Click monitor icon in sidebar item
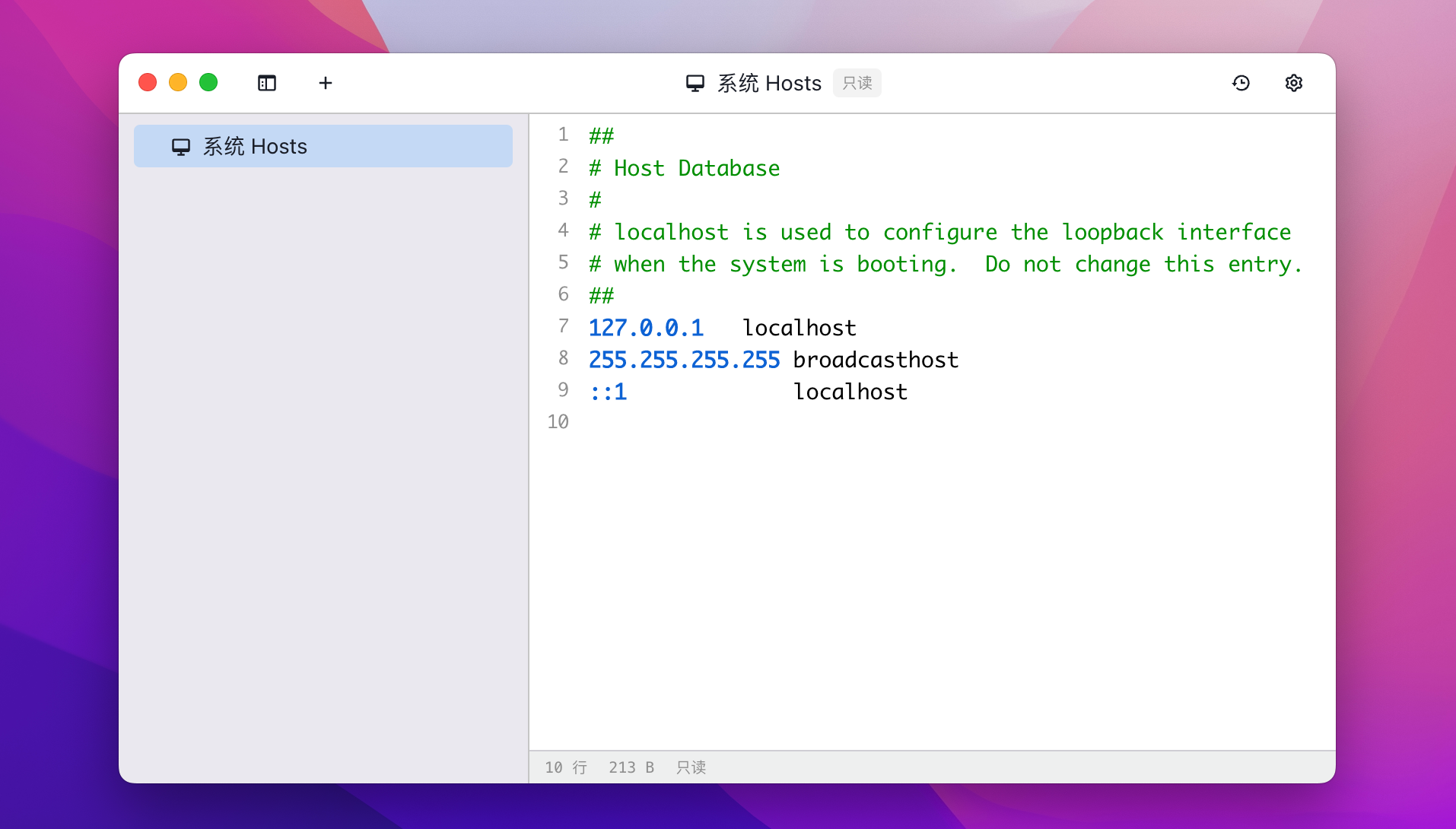The width and height of the screenshot is (1456, 829). (x=181, y=147)
